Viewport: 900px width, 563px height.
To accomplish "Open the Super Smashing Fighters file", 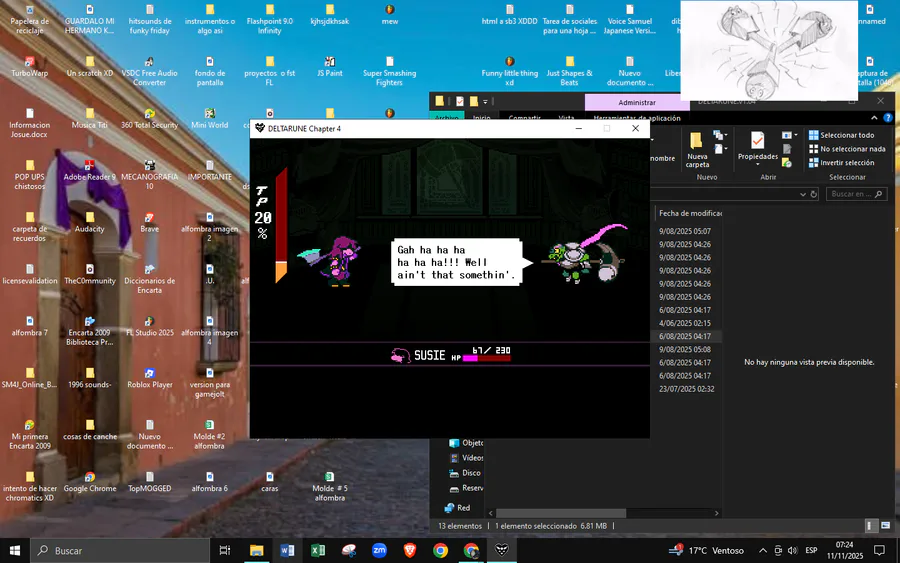I will point(390,71).
